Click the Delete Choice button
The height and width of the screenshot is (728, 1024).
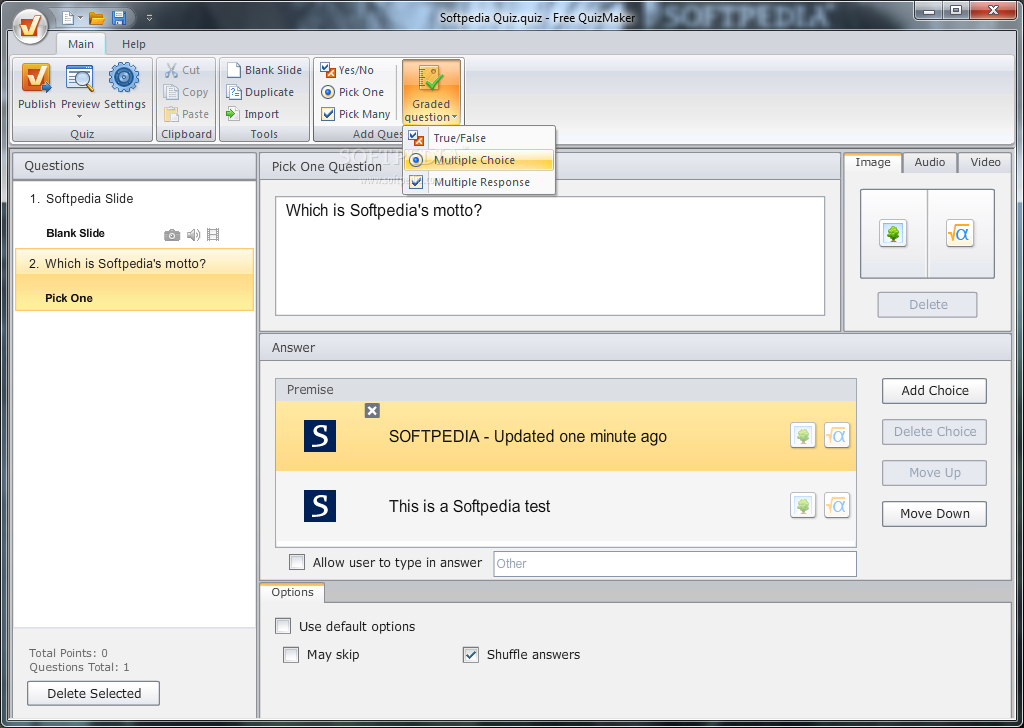[x=934, y=432]
